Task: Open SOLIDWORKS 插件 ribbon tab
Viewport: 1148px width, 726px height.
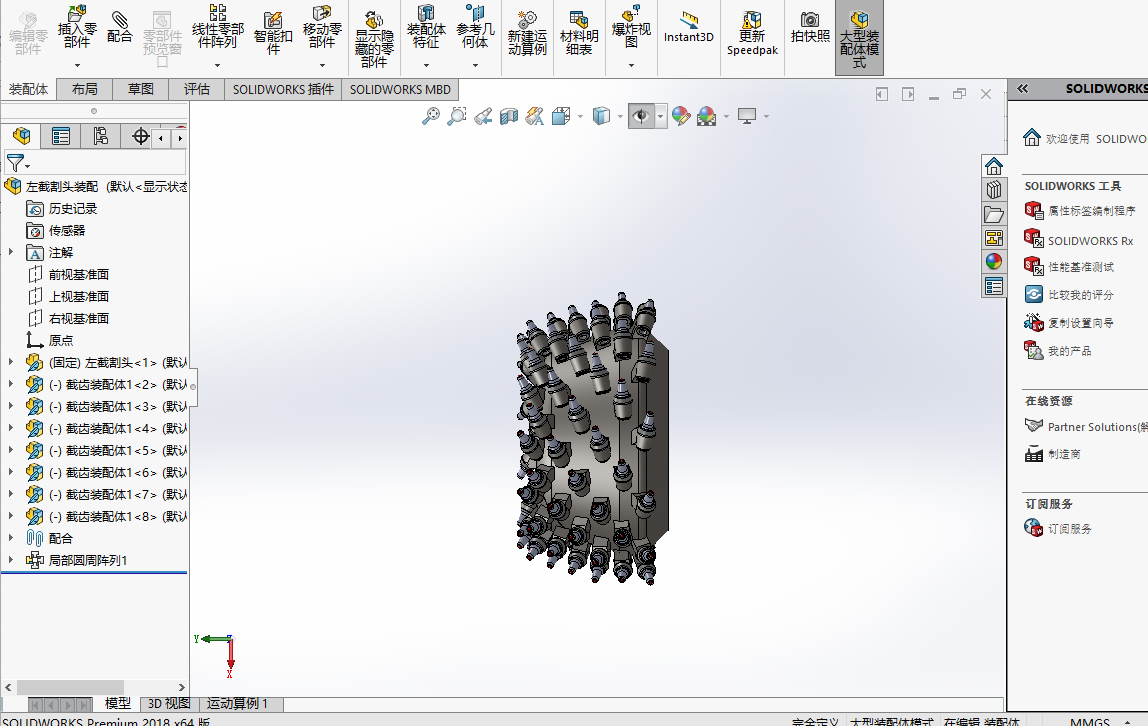Action: coord(283,89)
